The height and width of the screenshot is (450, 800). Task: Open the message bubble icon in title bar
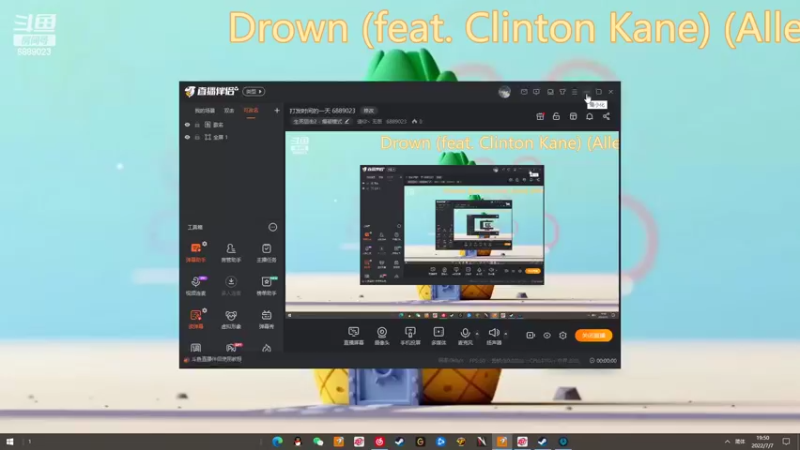[536, 92]
